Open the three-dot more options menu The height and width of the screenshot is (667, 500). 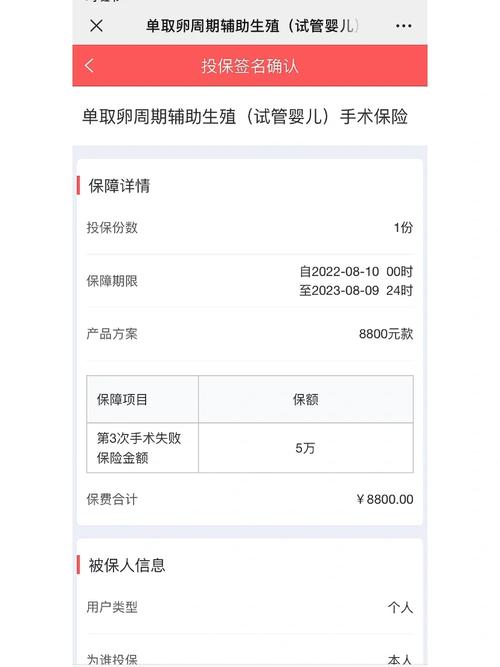tap(403, 26)
